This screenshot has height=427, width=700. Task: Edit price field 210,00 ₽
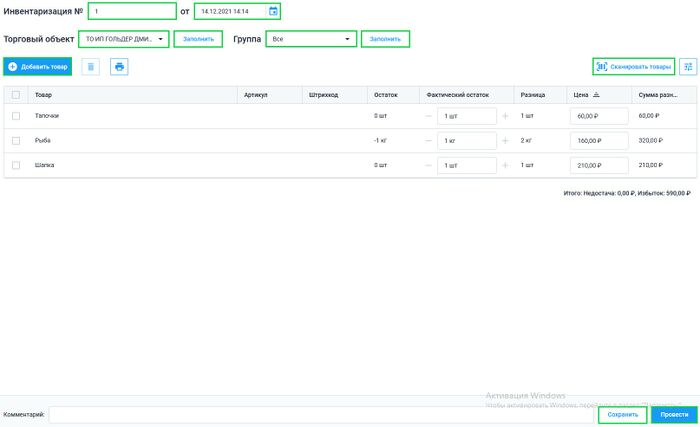coord(599,165)
